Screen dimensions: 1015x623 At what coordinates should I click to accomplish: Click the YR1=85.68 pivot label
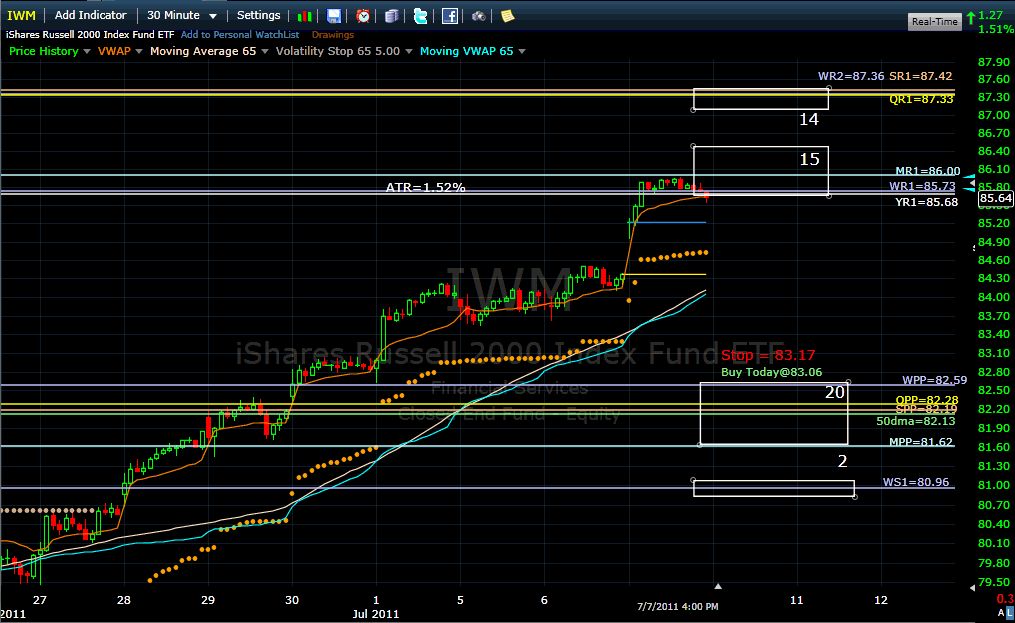point(926,202)
